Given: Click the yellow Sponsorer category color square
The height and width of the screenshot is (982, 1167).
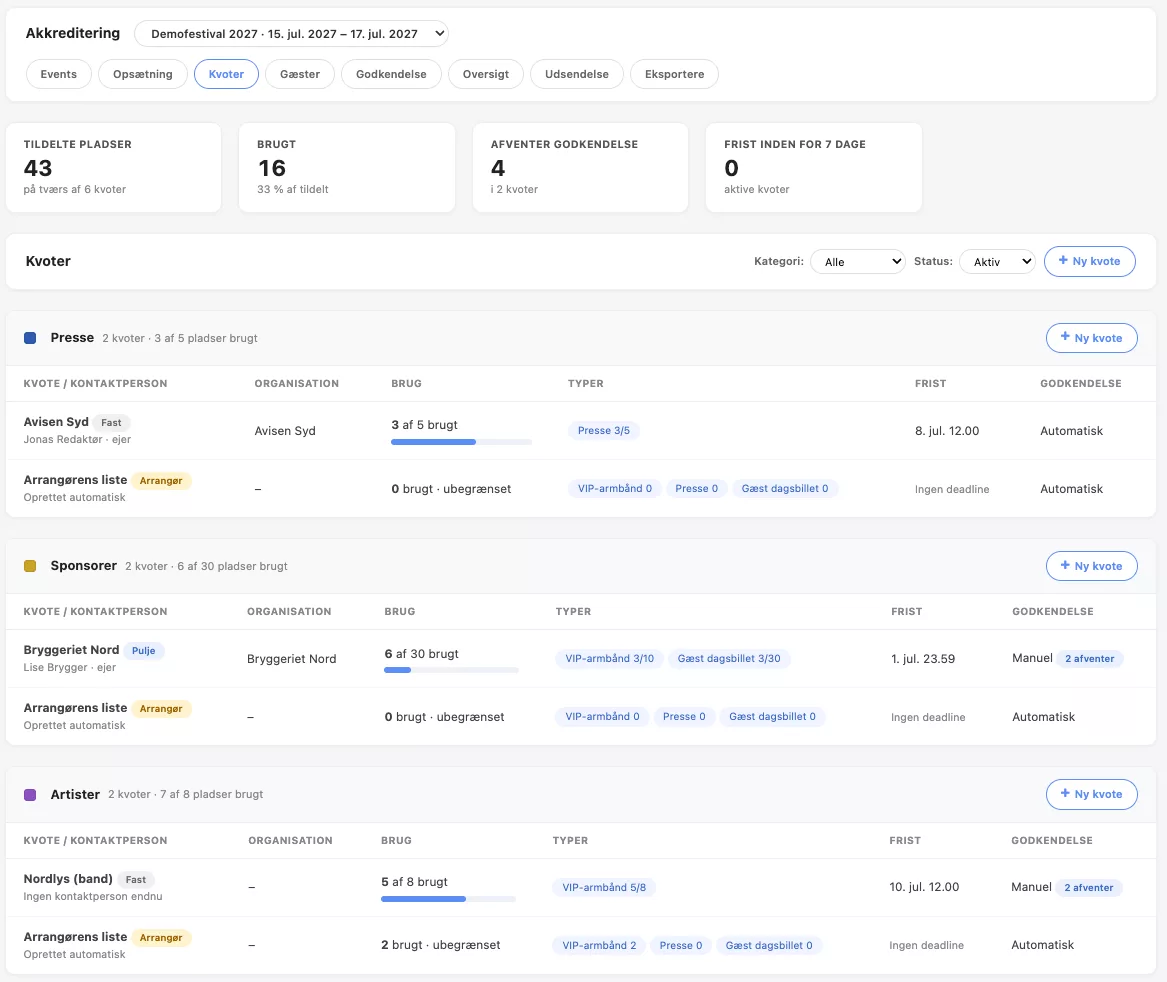Looking at the screenshot, I should pyautogui.click(x=31, y=566).
